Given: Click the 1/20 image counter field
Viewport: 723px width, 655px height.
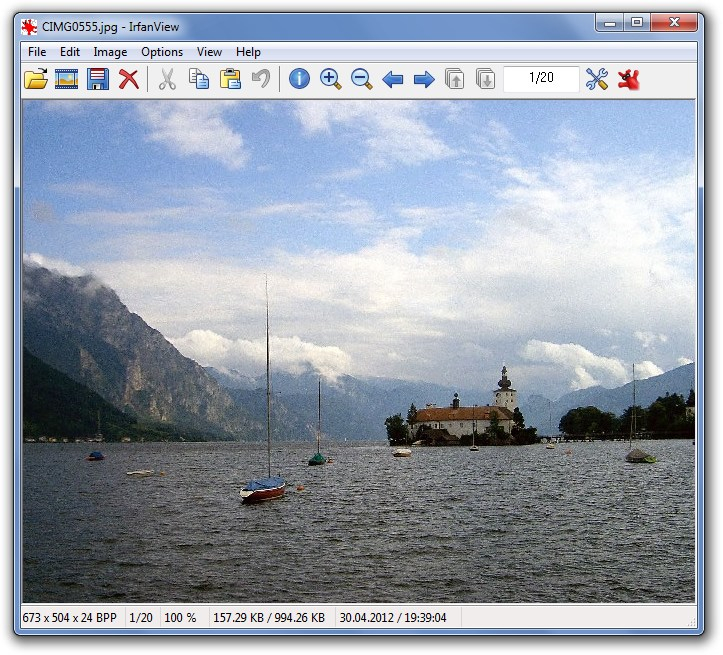Looking at the screenshot, I should coord(541,79).
